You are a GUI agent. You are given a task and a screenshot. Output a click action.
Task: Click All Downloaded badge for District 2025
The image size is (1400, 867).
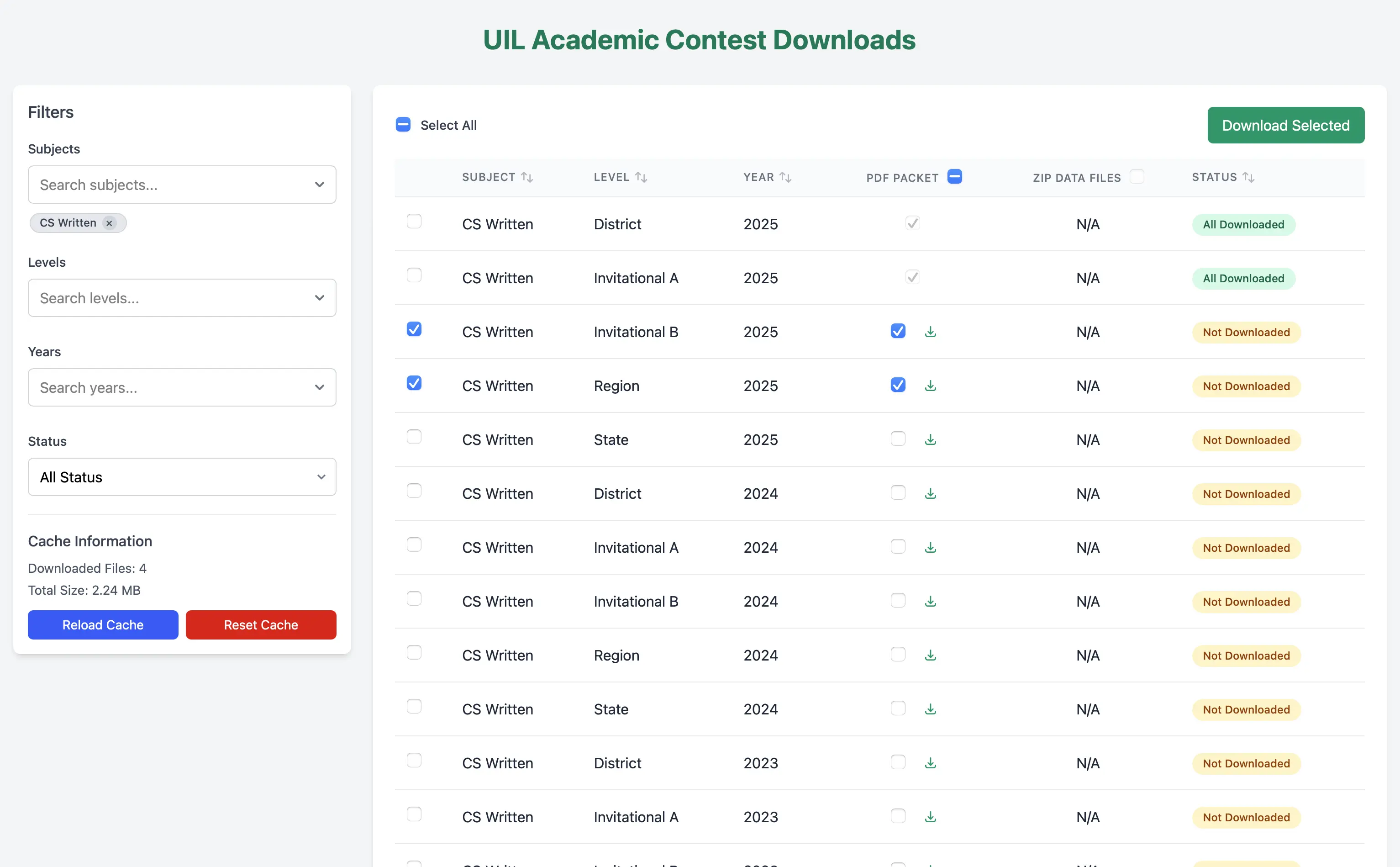[1243, 224]
